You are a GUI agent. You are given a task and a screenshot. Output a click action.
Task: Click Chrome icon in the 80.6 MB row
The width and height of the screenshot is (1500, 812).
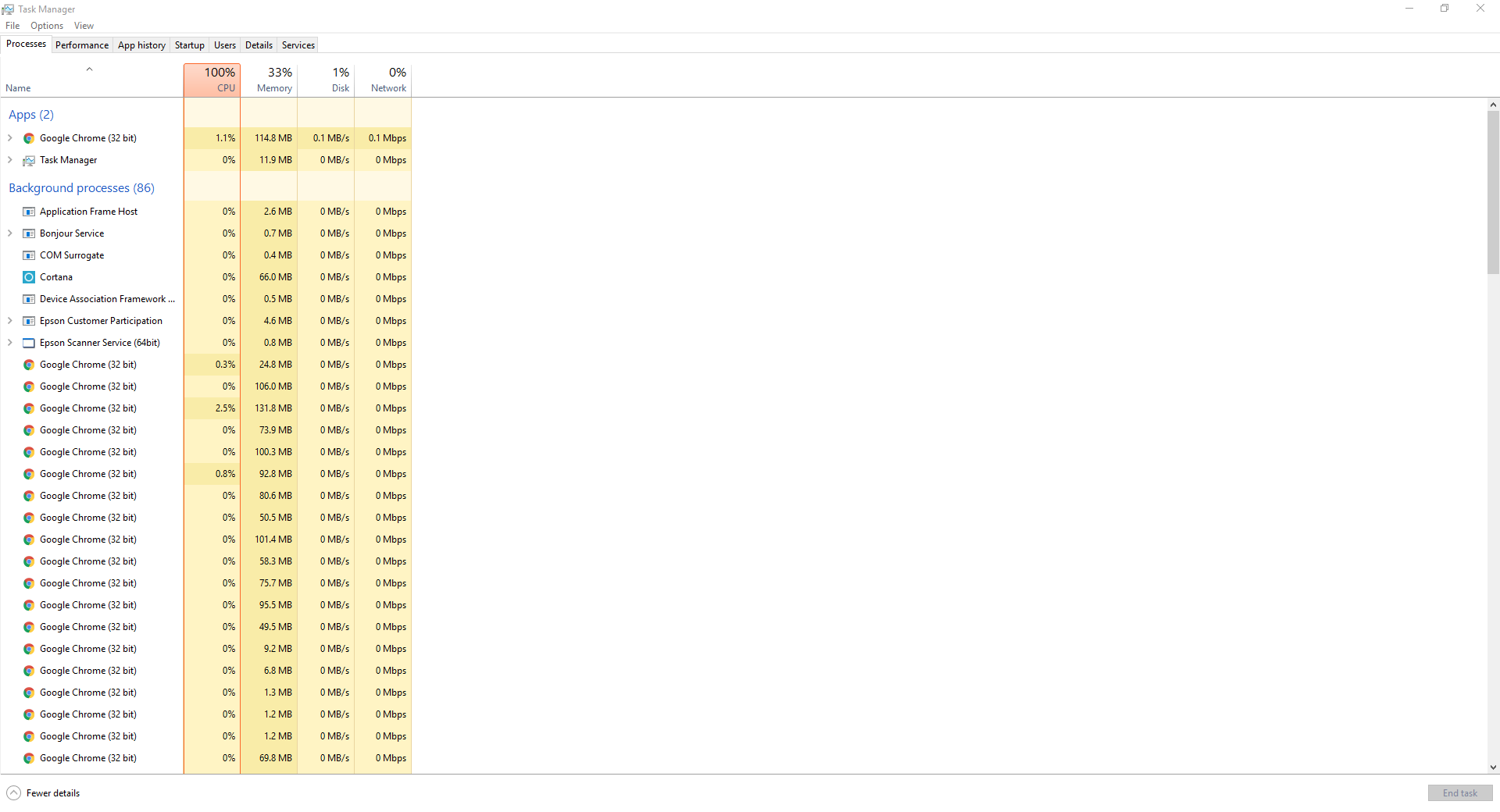[29, 496]
